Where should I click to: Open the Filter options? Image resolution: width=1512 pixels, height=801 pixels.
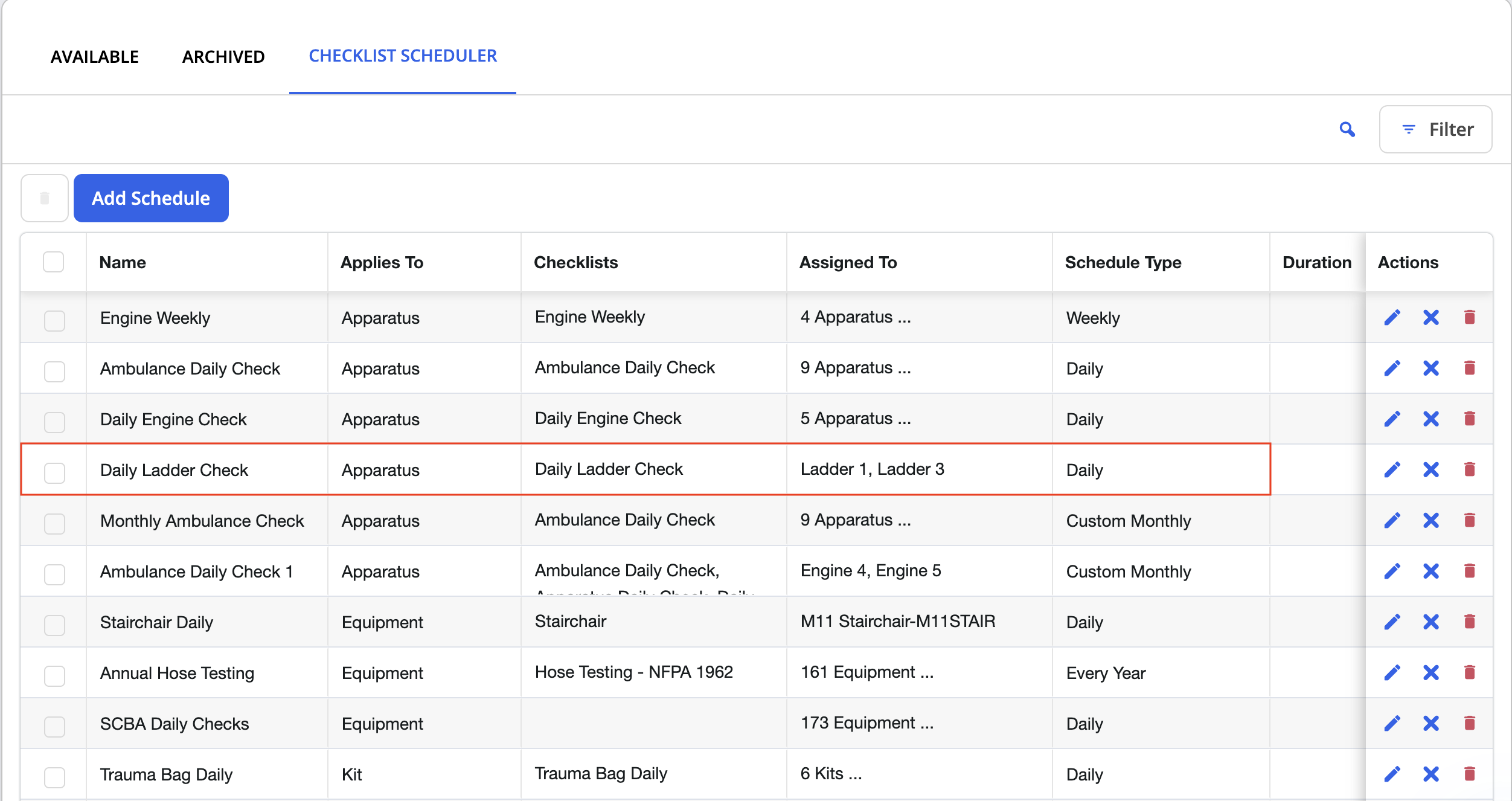[x=1436, y=129]
